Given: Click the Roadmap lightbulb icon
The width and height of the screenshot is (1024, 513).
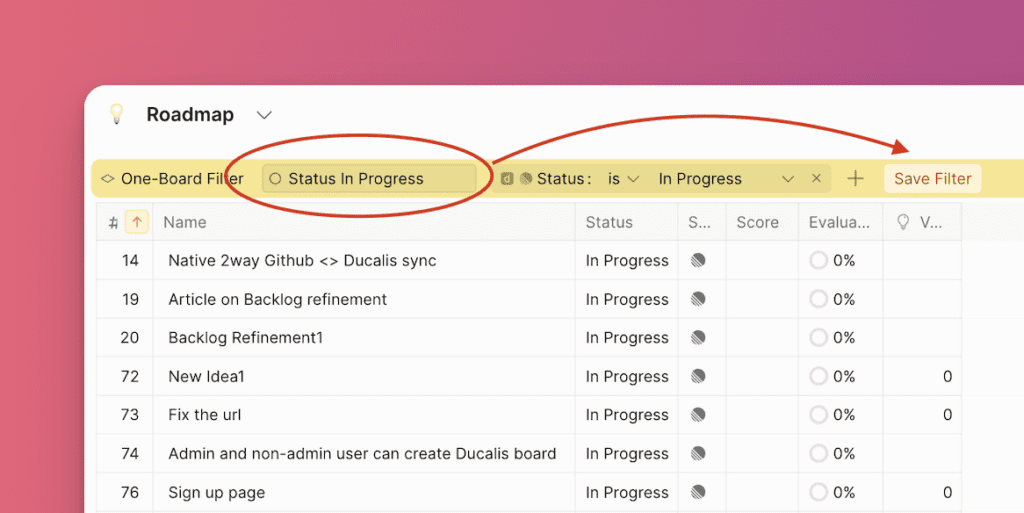Looking at the screenshot, I should [117, 114].
